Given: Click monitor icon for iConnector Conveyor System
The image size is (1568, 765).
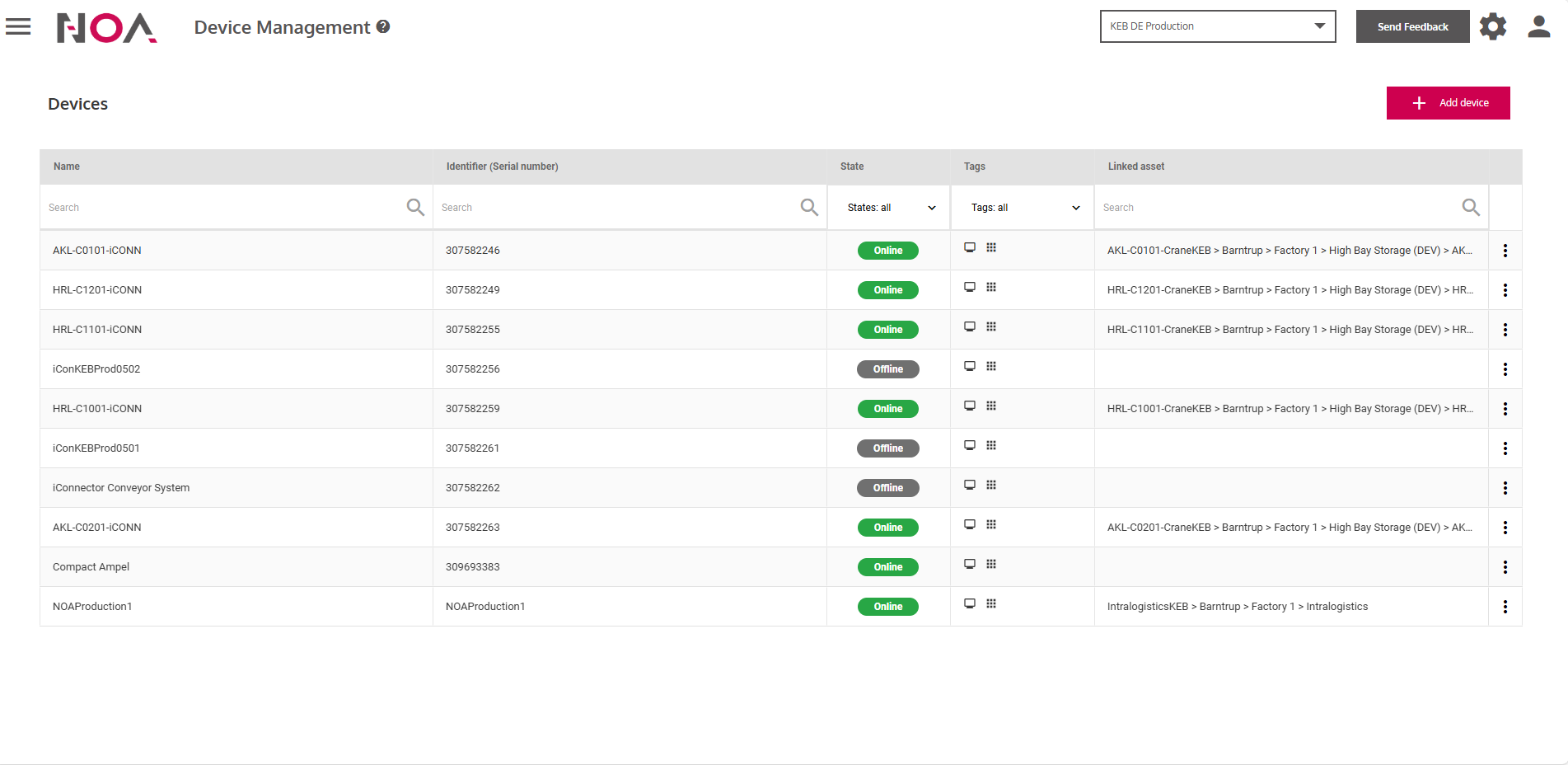Looking at the screenshot, I should 970,486.
